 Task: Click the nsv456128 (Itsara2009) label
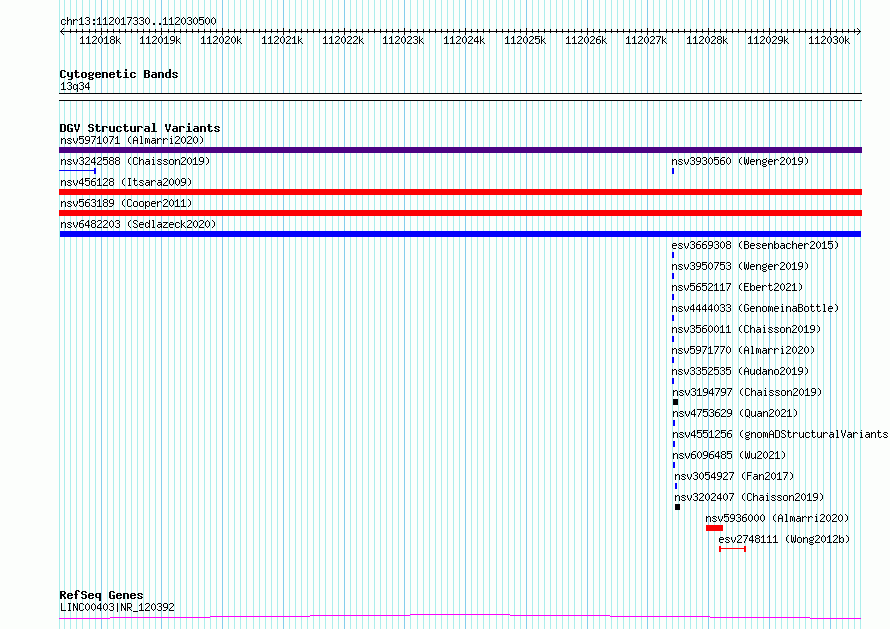(x=126, y=182)
